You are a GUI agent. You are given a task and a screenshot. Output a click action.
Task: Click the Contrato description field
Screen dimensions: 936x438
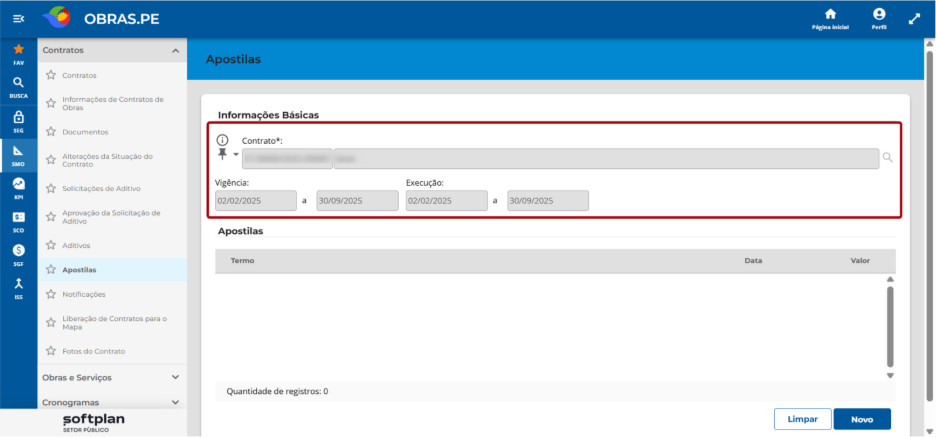tap(606, 159)
